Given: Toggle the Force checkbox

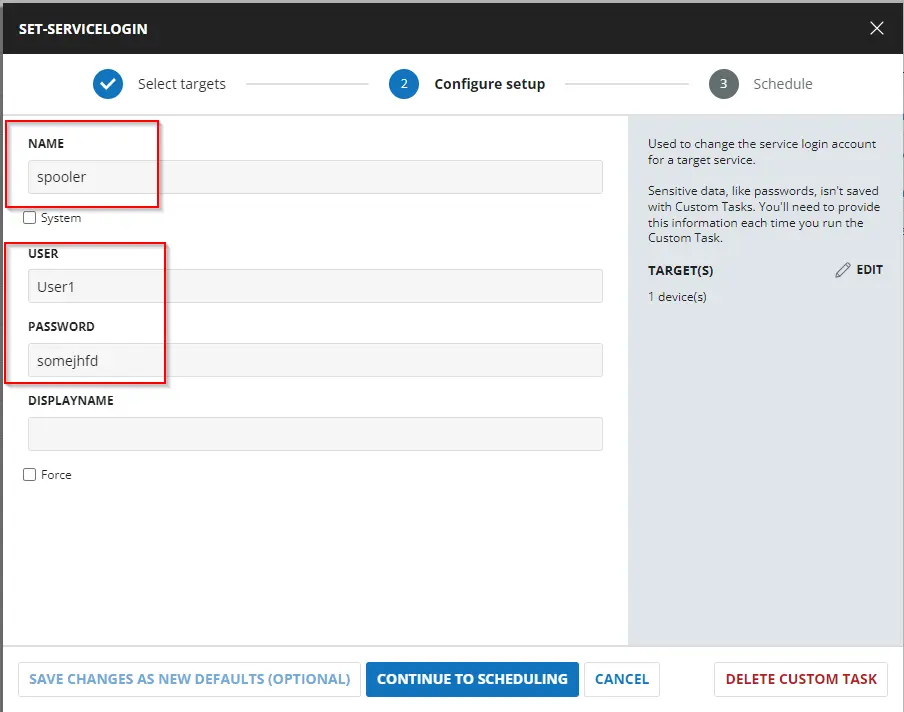Looking at the screenshot, I should click(30, 475).
